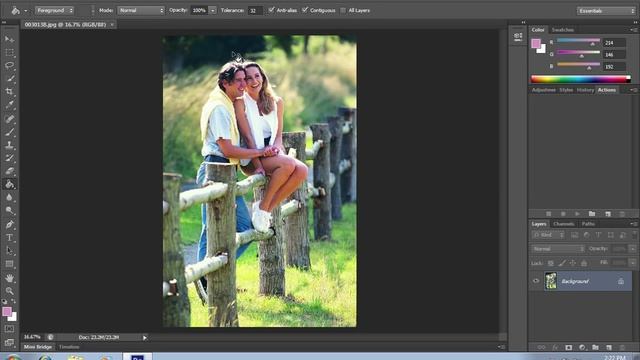The width and height of the screenshot is (640, 360).
Task: Select the Brush tool
Action: (x=9, y=132)
